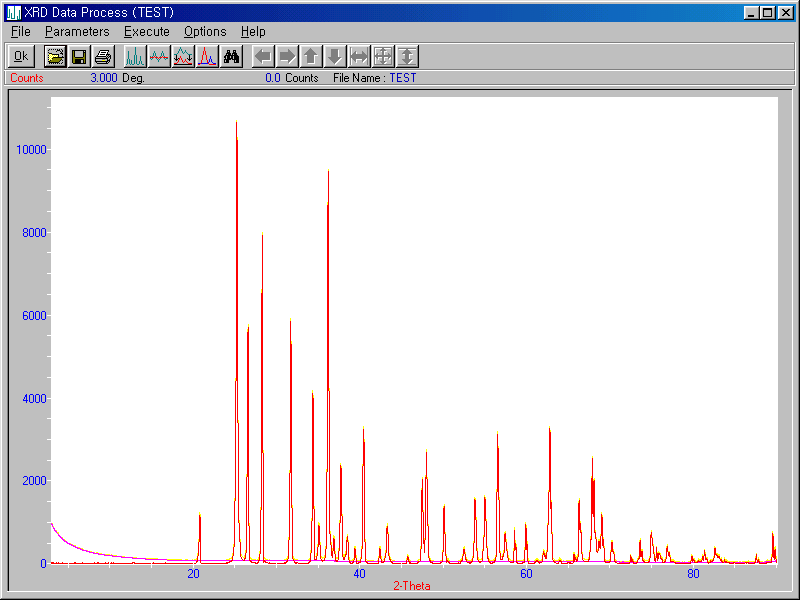The width and height of the screenshot is (800, 600).
Task: Click the red Counts label in status bar
Action: (x=27, y=78)
